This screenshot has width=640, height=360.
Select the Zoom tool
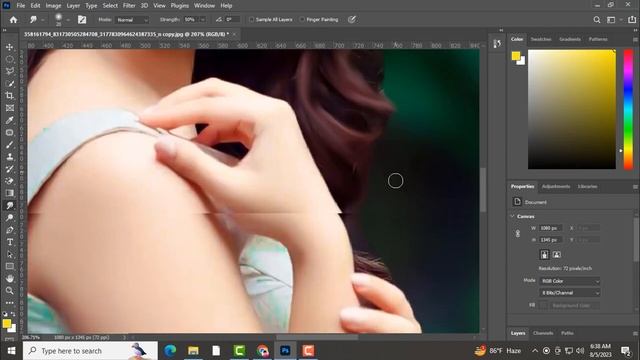tap(9, 291)
